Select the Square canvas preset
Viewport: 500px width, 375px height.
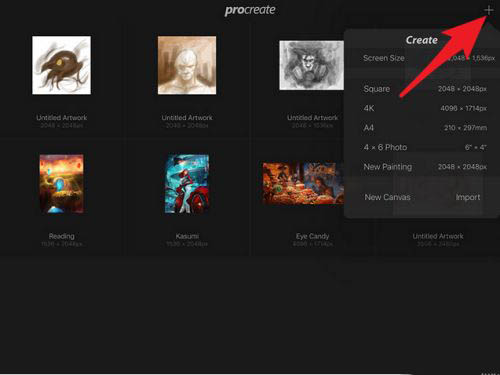coord(425,89)
